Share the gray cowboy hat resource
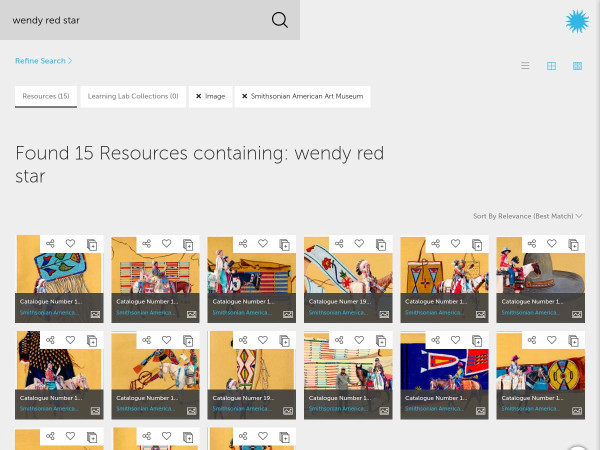 532,243
